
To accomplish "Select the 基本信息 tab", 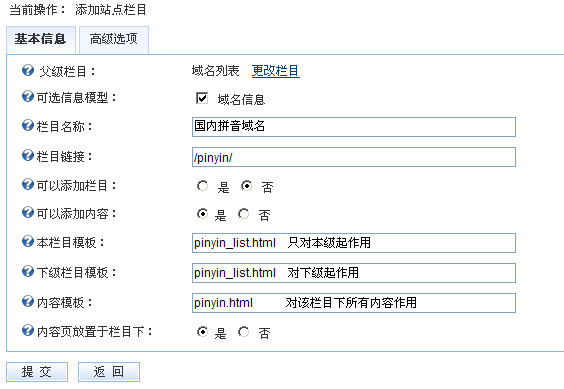I will 41,39.
